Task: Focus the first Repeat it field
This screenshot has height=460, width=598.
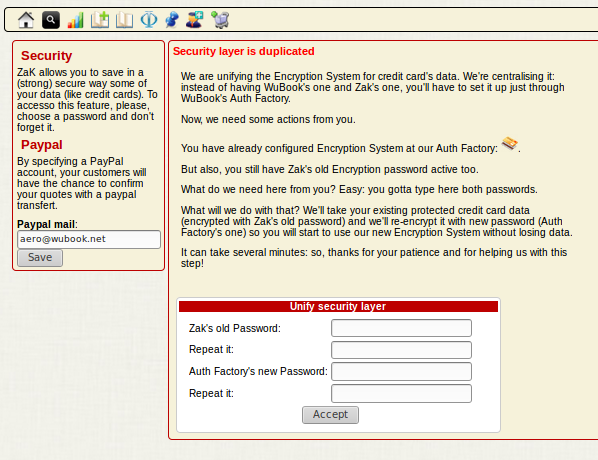Action: click(401, 350)
